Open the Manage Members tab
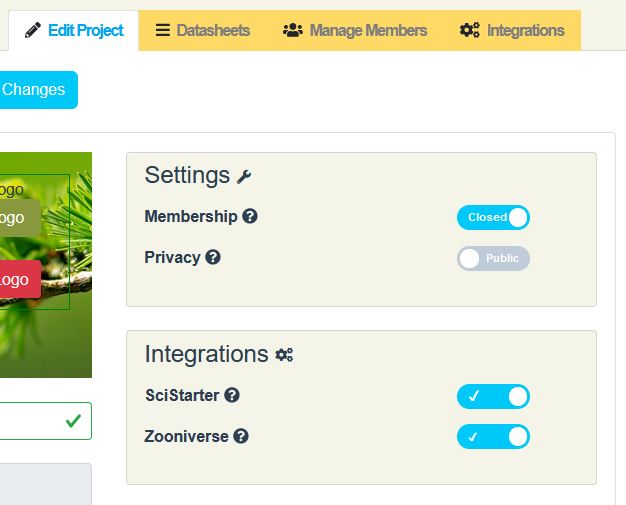626x505 pixels. click(355, 31)
